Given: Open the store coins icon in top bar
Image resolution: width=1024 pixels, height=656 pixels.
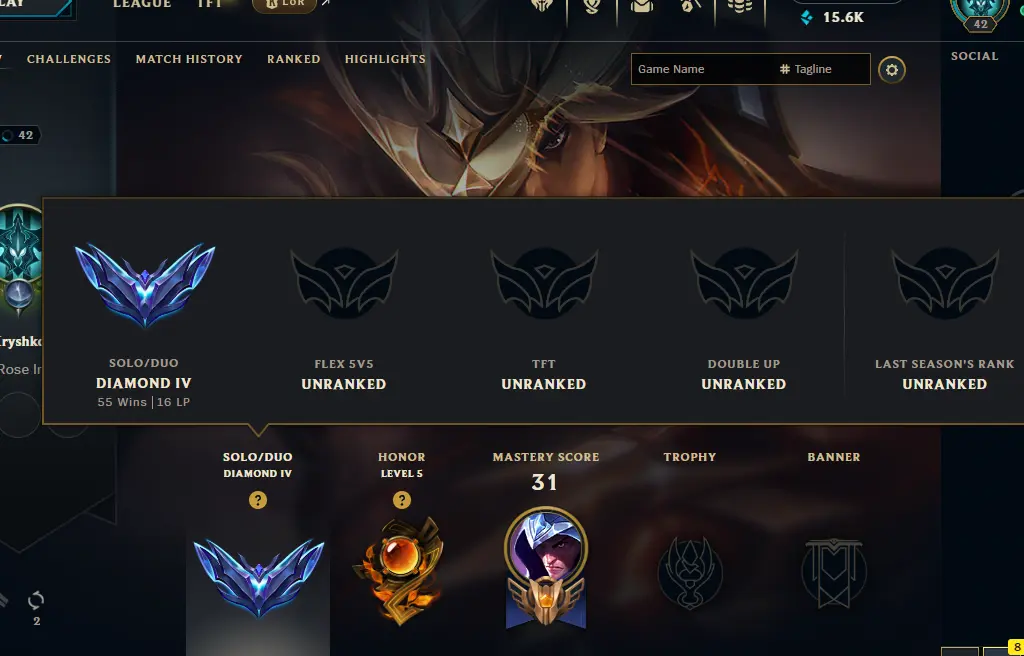Looking at the screenshot, I should (x=740, y=7).
